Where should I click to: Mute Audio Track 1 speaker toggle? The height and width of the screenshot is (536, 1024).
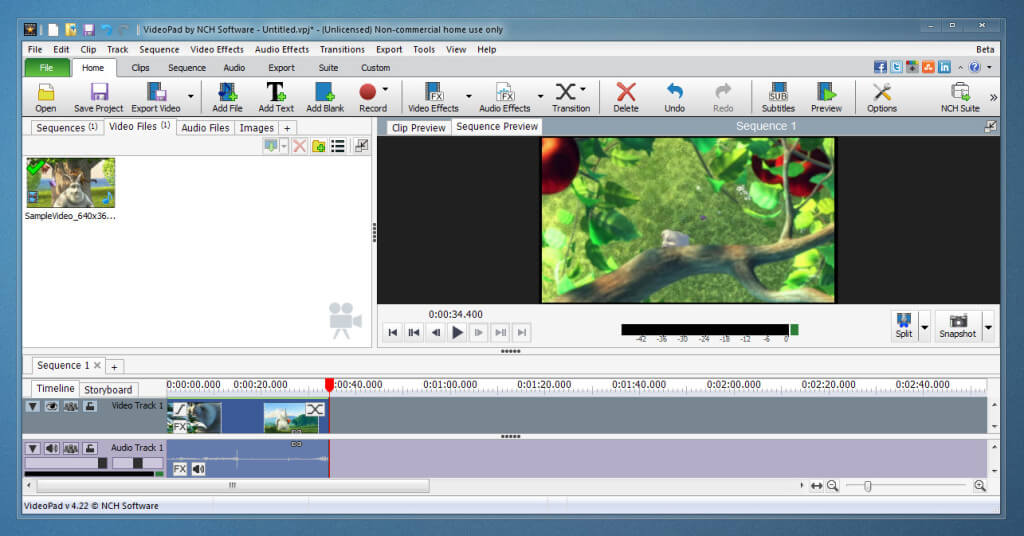52,449
